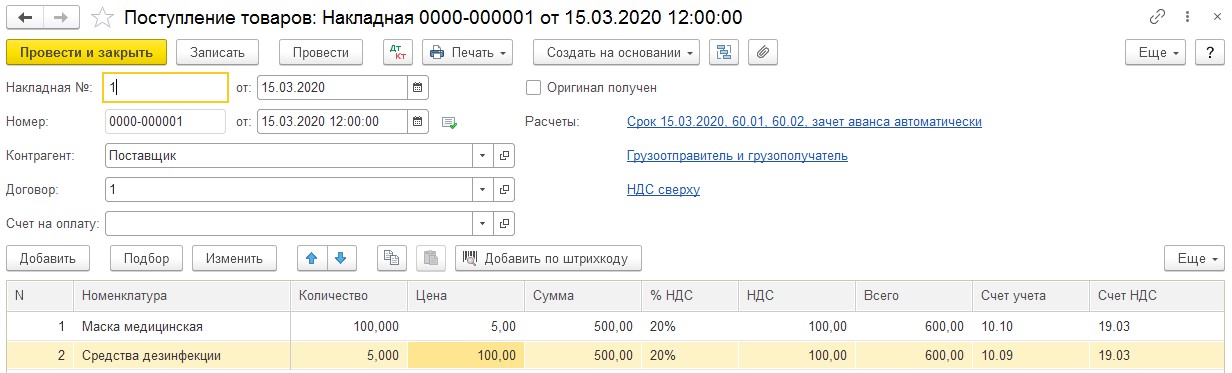The width and height of the screenshot is (1232, 373).
Task: Open the Создать на основании dropdown
Action: (616, 52)
